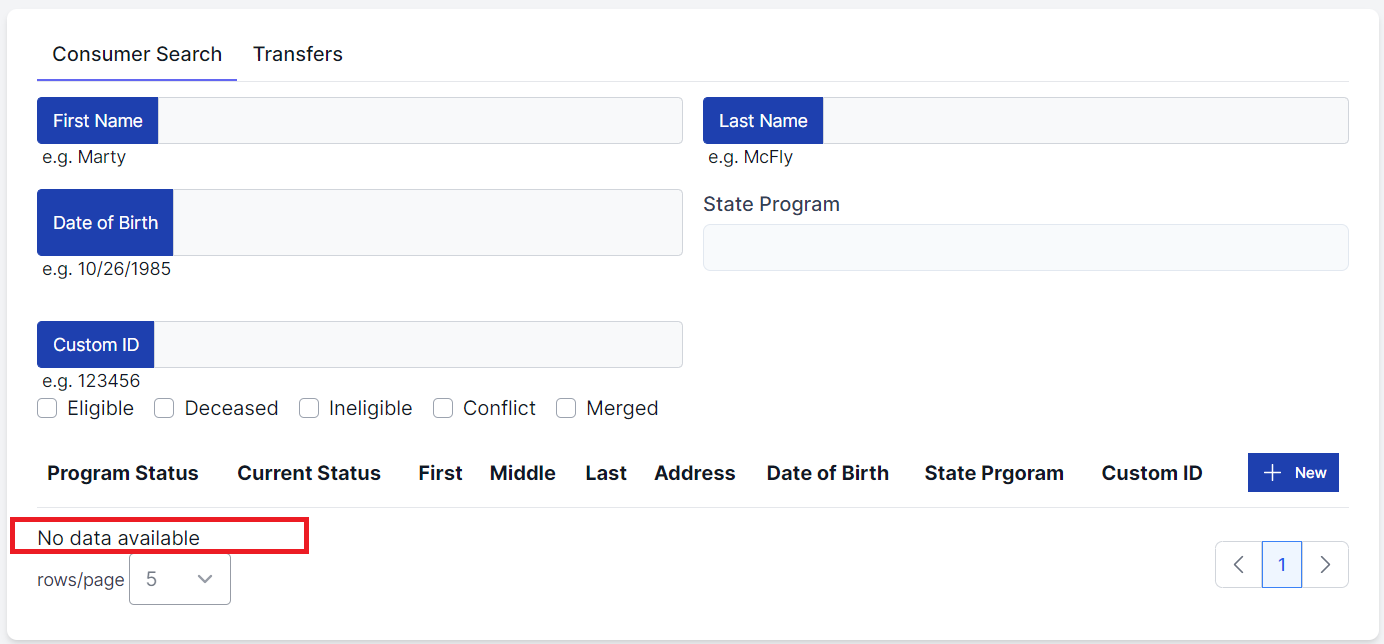Click the Custom ID input field
Screen dimensions: 1384x644
point(418,345)
